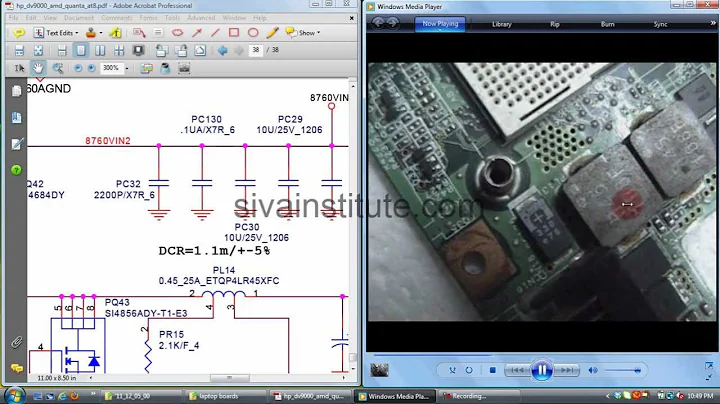The image size is (720, 404).
Task: Click the Snapshot tool icon
Action: click(x=184, y=68)
